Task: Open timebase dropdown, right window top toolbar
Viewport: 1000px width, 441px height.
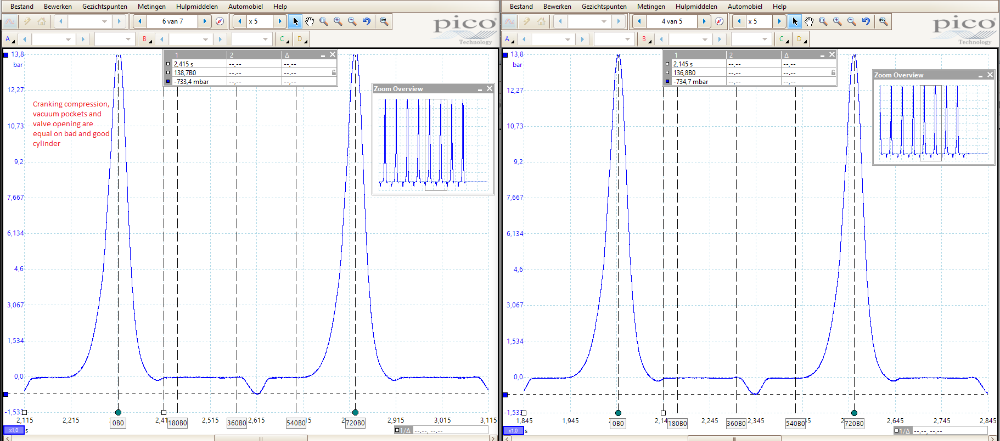Action: coord(606,21)
